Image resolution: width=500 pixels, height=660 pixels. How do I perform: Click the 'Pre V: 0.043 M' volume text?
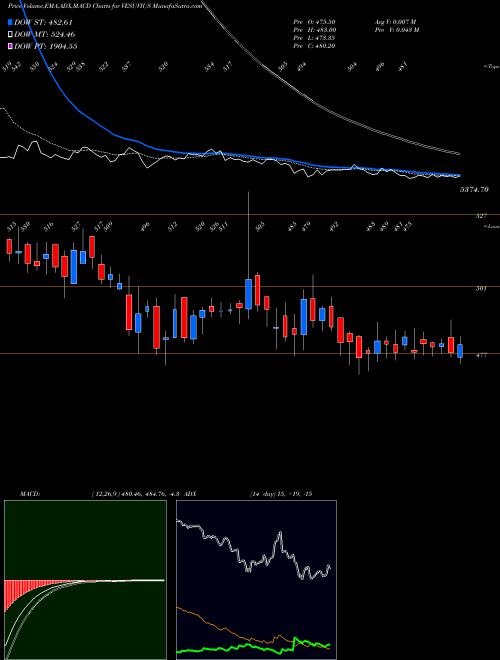pyautogui.click(x=396, y=30)
